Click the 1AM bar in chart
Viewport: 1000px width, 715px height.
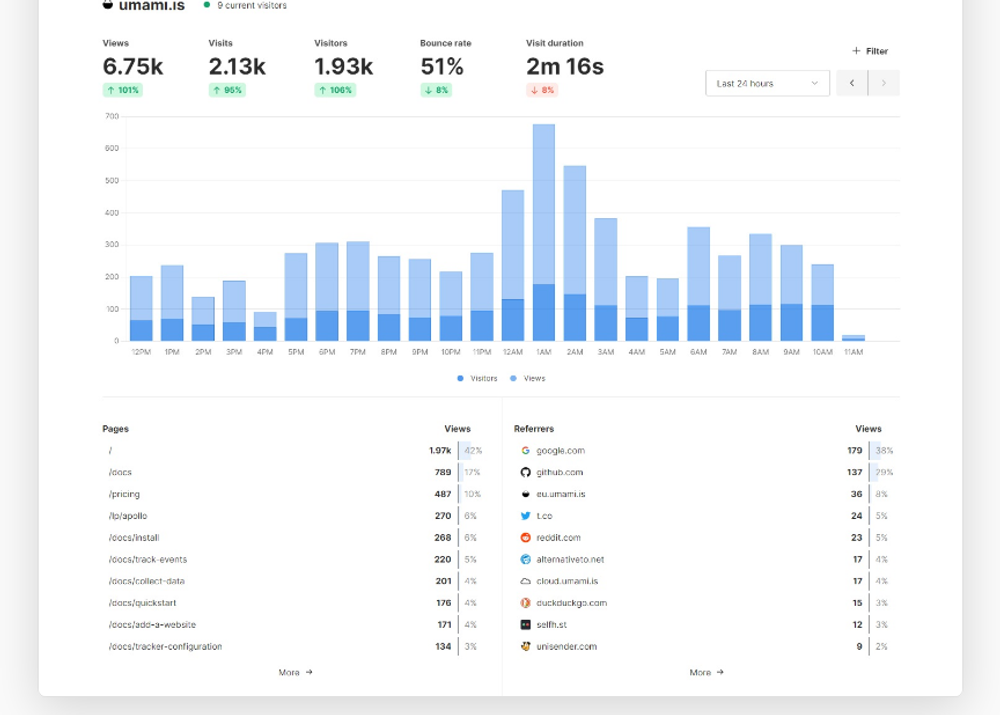(x=544, y=233)
